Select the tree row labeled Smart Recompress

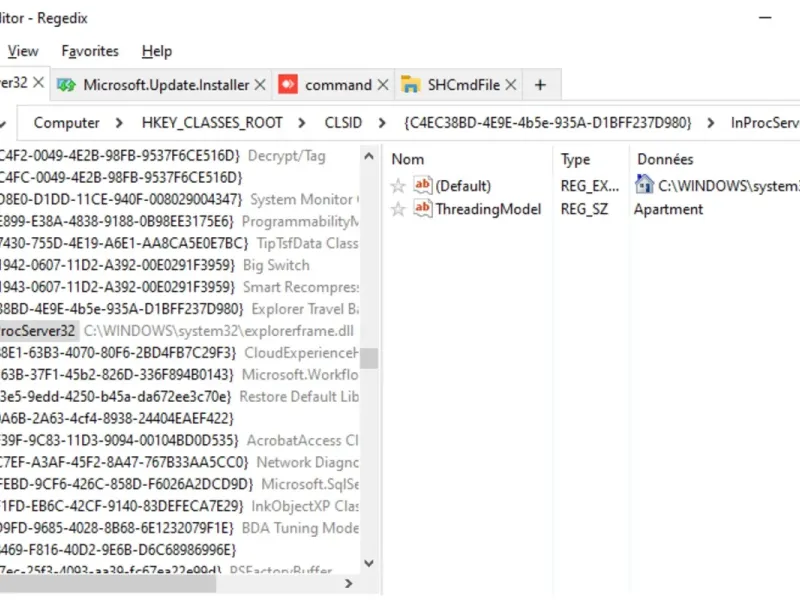(179, 287)
